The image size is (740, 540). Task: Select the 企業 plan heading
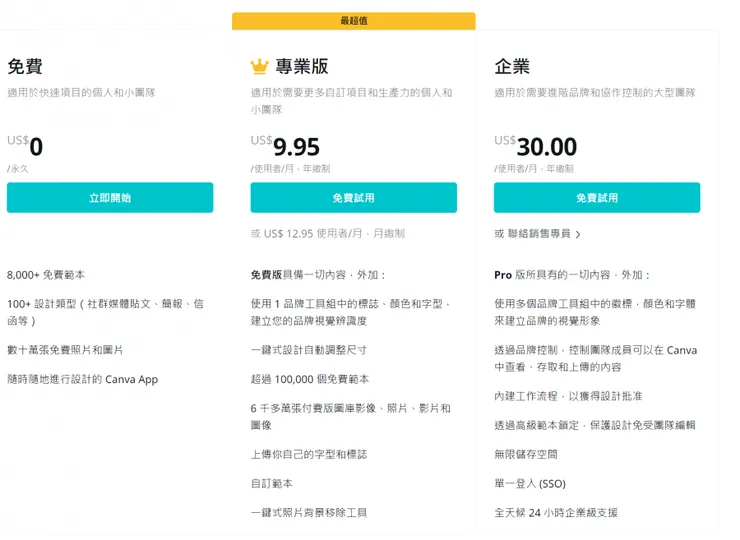[x=512, y=66]
